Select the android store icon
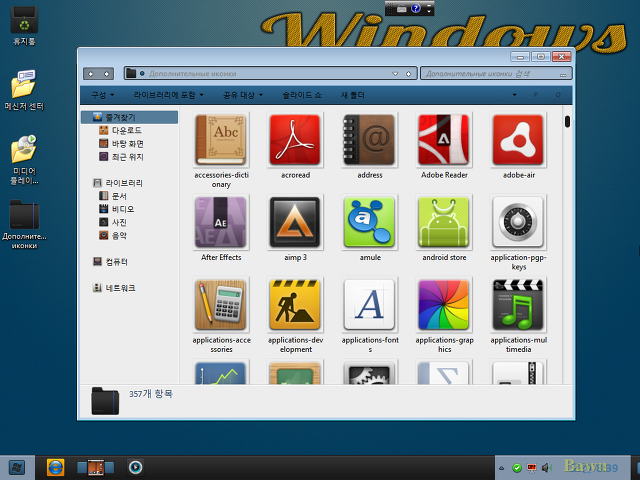This screenshot has height=480, width=640. click(444, 222)
